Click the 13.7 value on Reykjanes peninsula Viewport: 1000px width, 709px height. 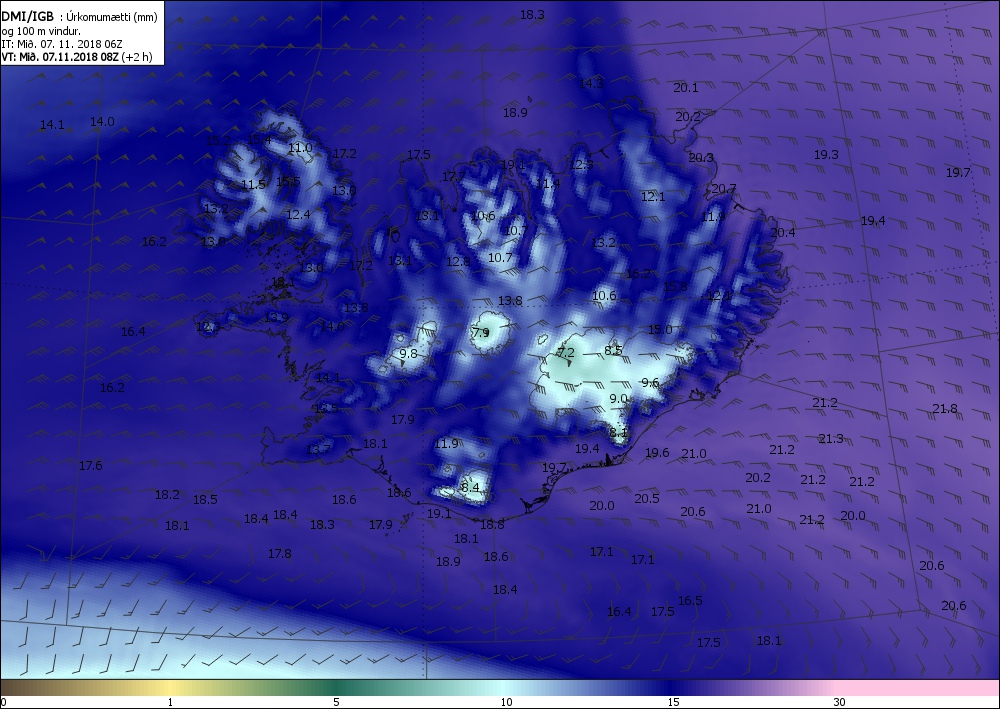318,450
